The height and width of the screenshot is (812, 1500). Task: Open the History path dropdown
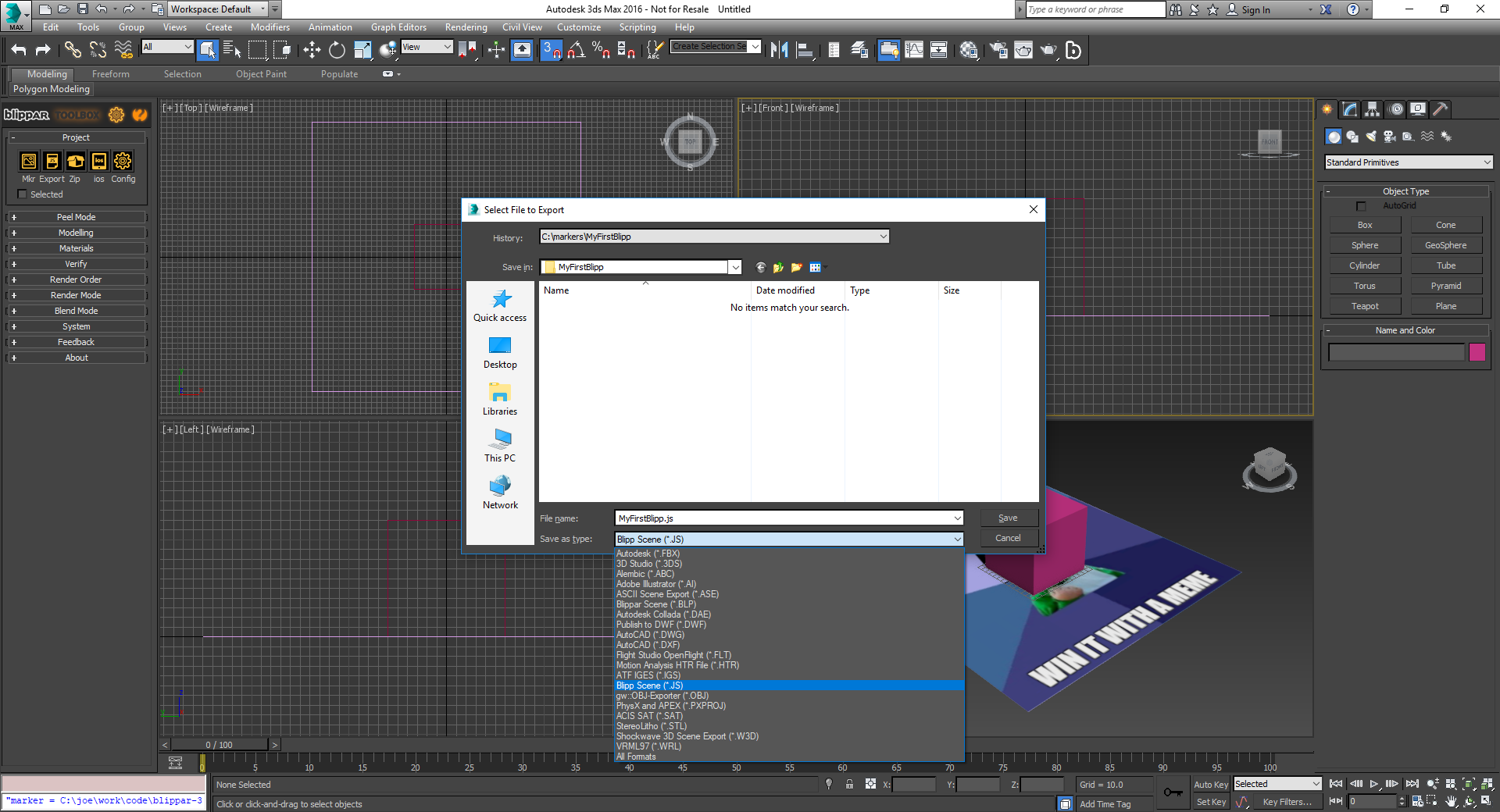(x=883, y=237)
